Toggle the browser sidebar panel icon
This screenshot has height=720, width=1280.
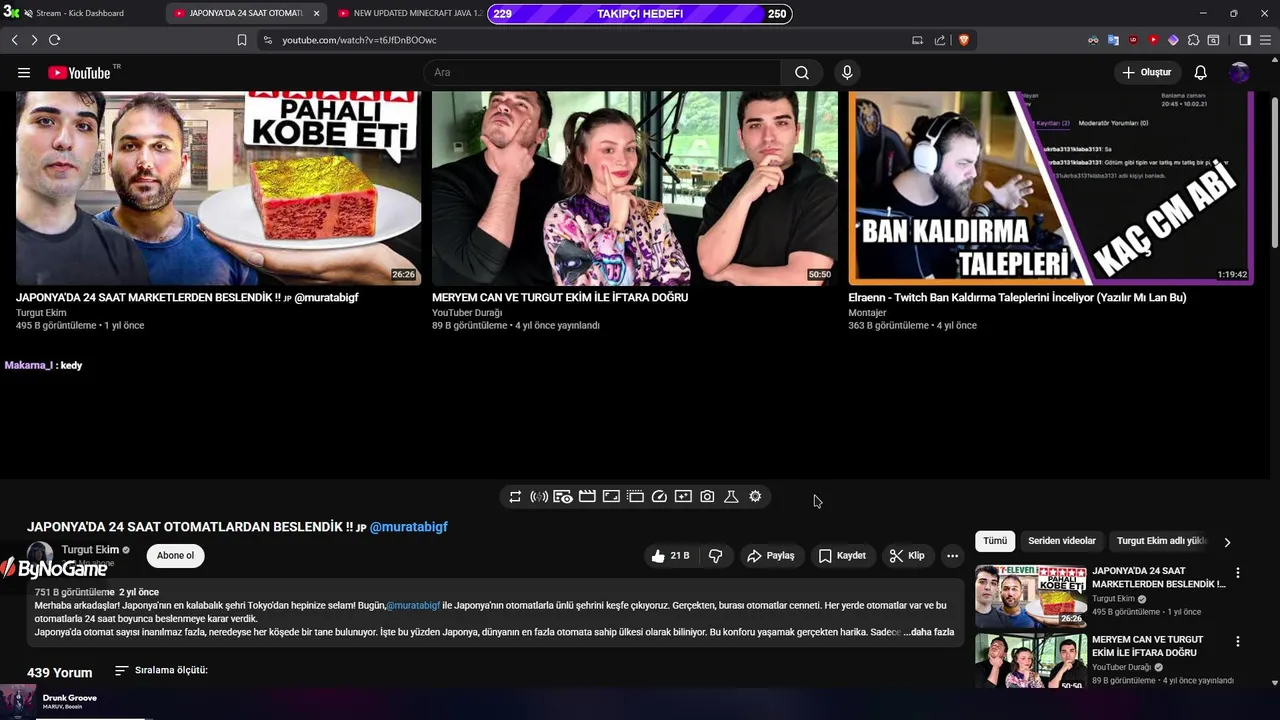[1245, 40]
